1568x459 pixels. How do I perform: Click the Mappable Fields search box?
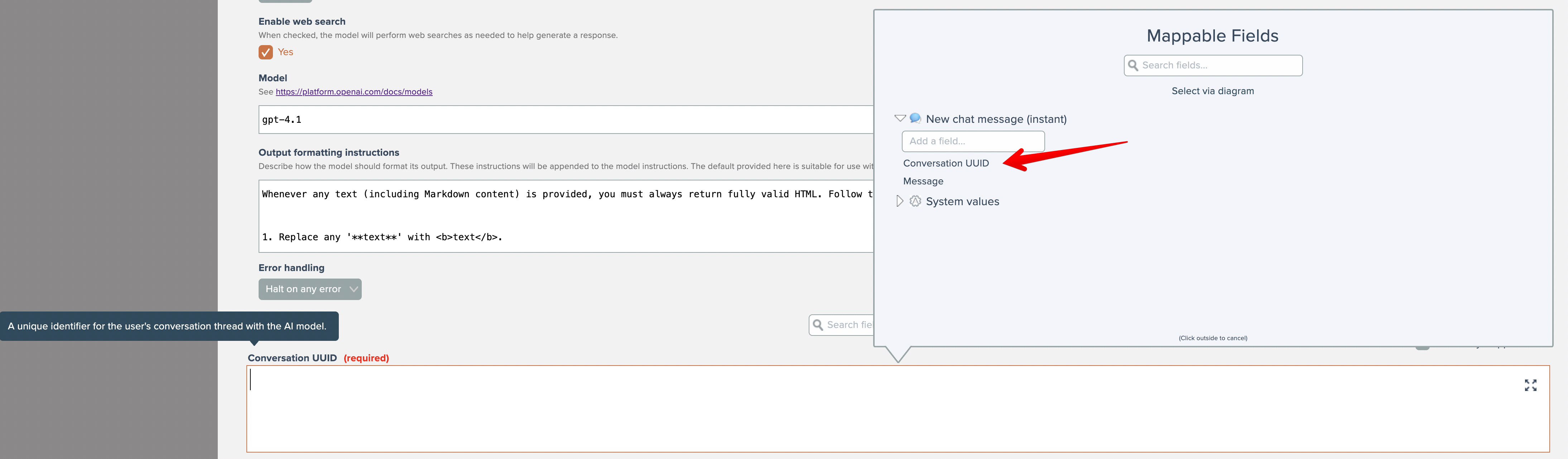(1217, 65)
